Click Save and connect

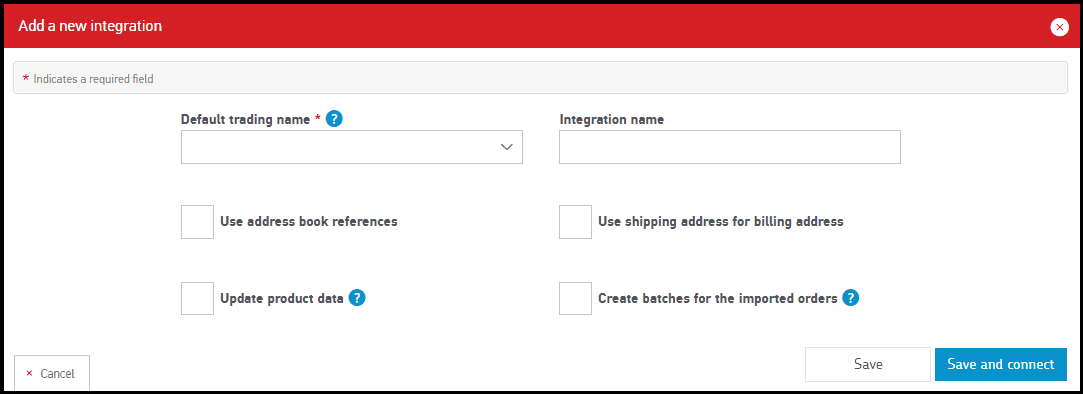pyautogui.click(x=1001, y=364)
